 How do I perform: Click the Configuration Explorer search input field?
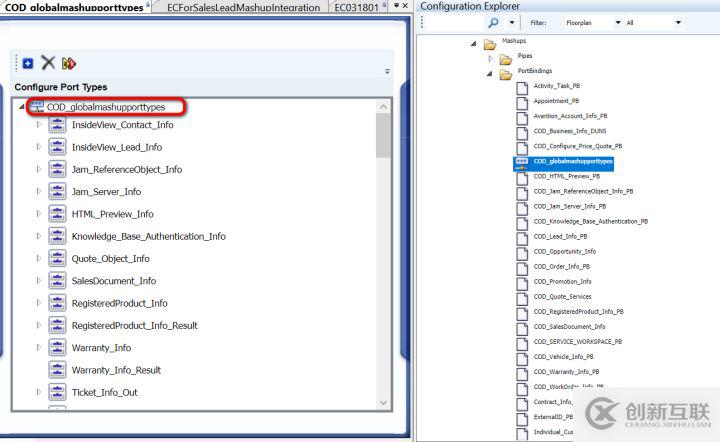click(x=456, y=22)
